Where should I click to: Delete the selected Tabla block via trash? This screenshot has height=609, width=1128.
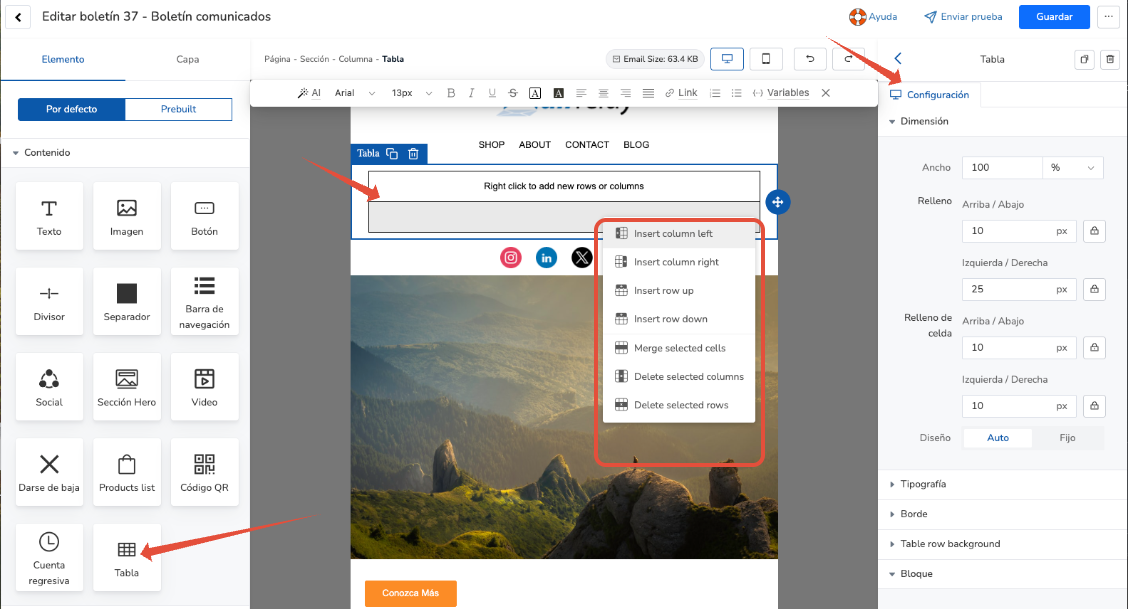[414, 153]
